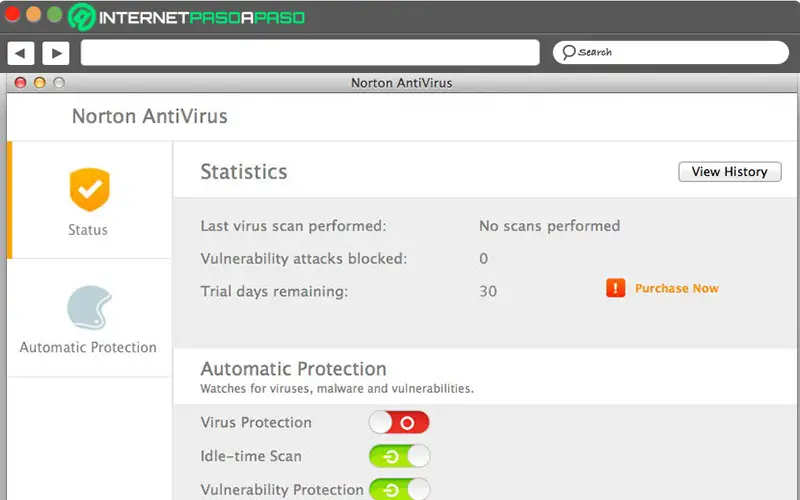Switch to the Automatic Protection tab

click(x=88, y=318)
